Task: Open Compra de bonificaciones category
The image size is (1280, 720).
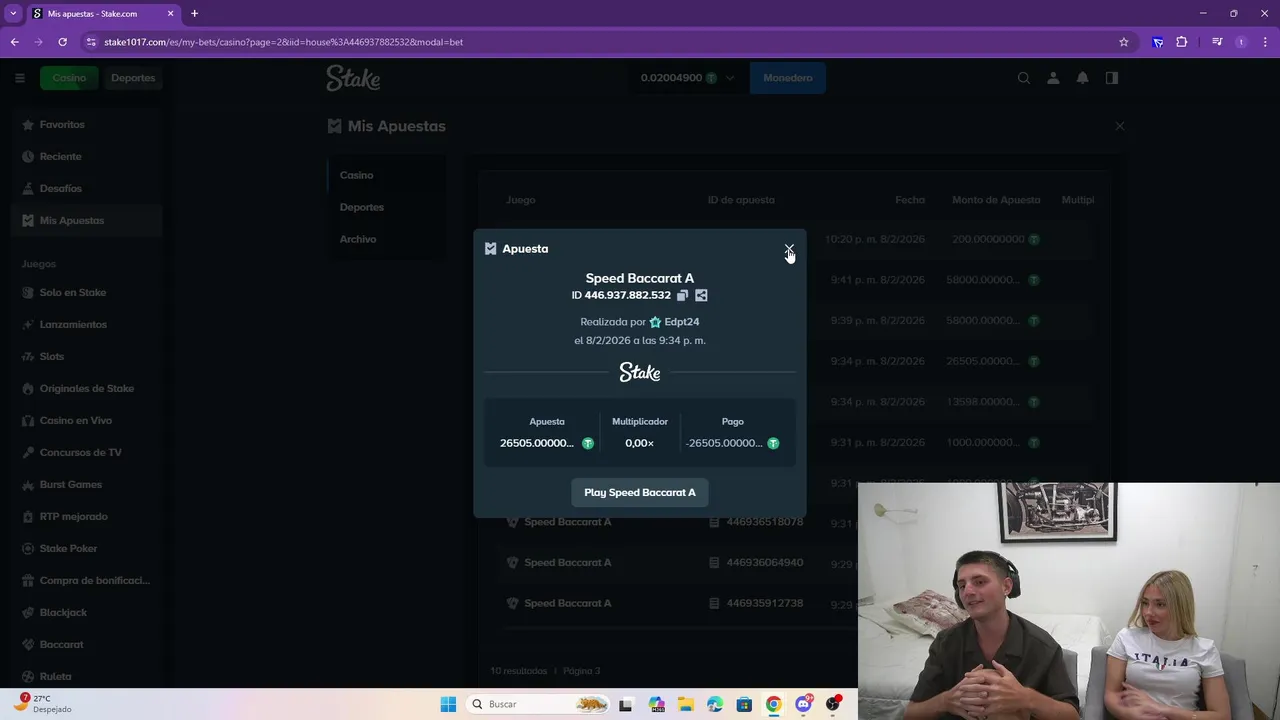Action: tap(84, 581)
